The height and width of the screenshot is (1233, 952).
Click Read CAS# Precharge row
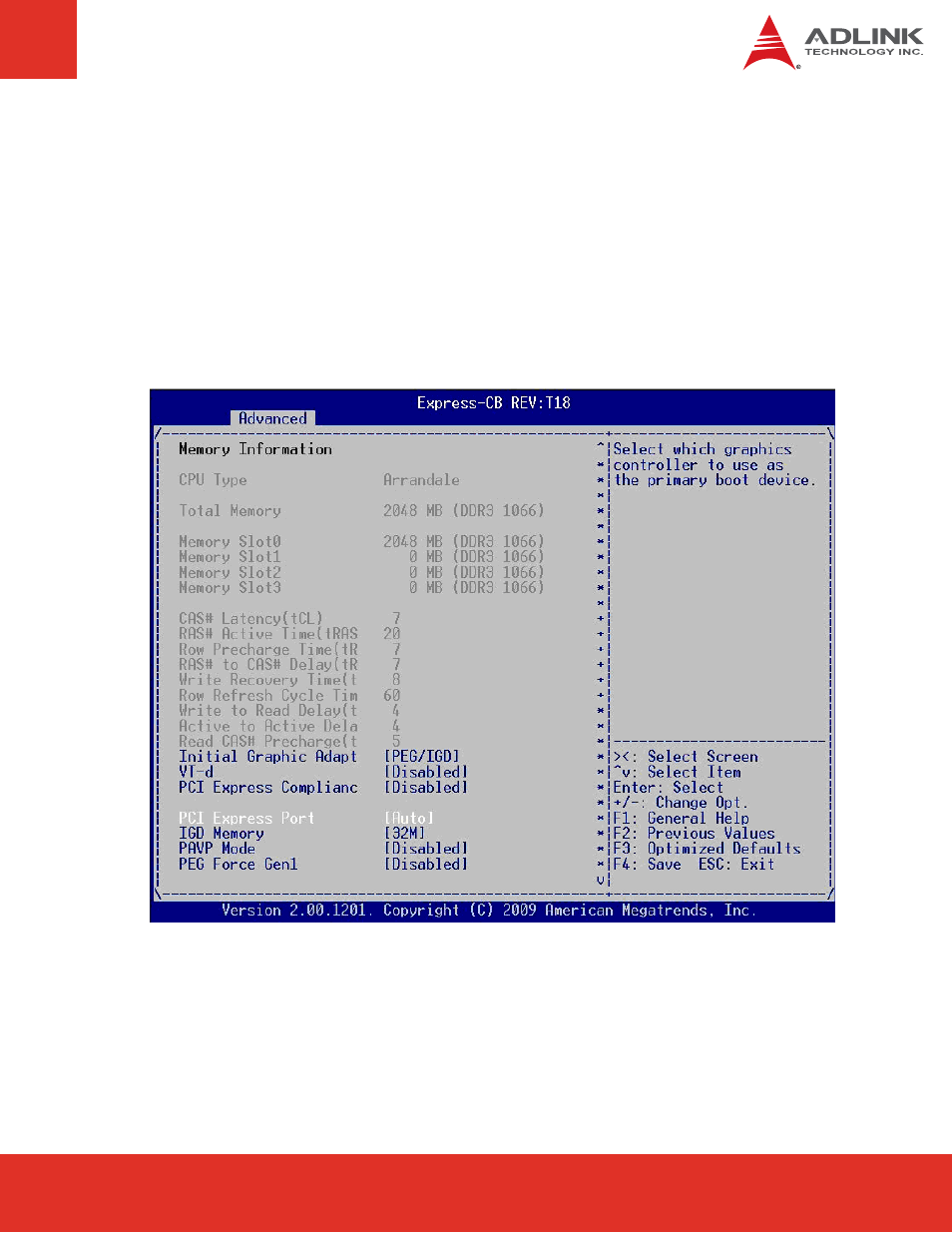pyautogui.click(x=289, y=742)
